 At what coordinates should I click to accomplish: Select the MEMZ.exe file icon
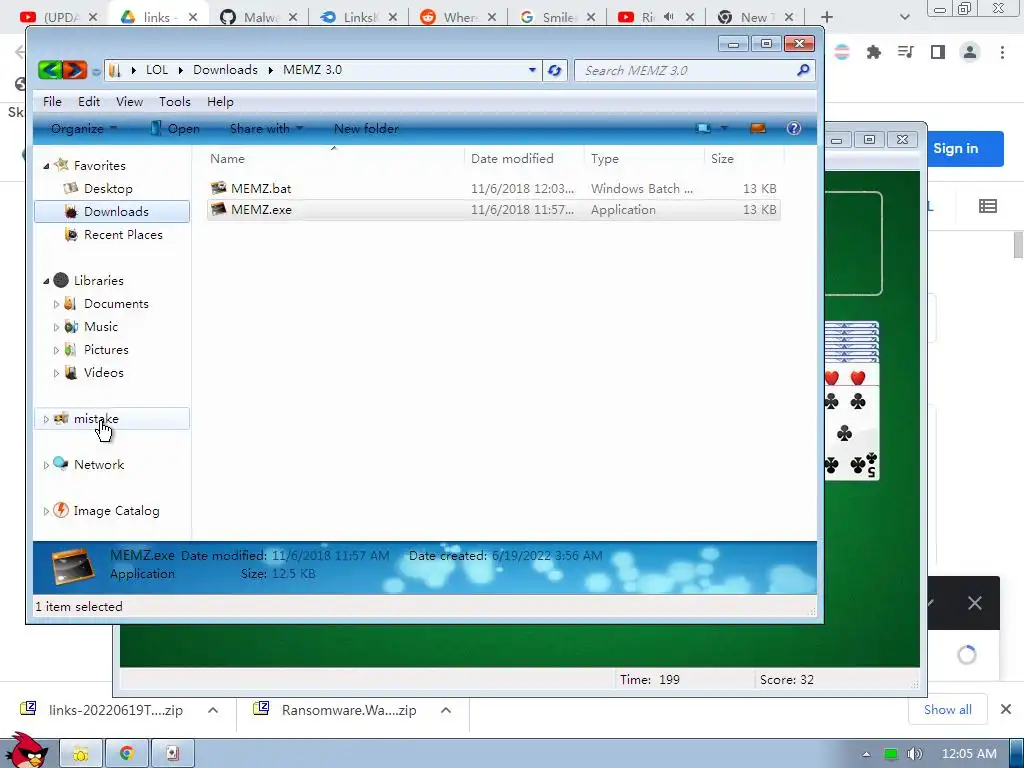[219, 209]
